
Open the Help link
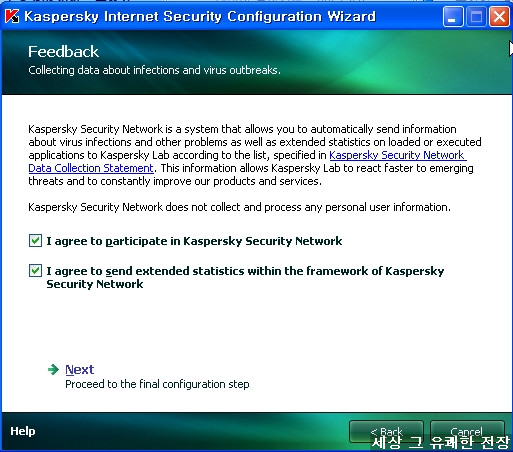[23, 431]
